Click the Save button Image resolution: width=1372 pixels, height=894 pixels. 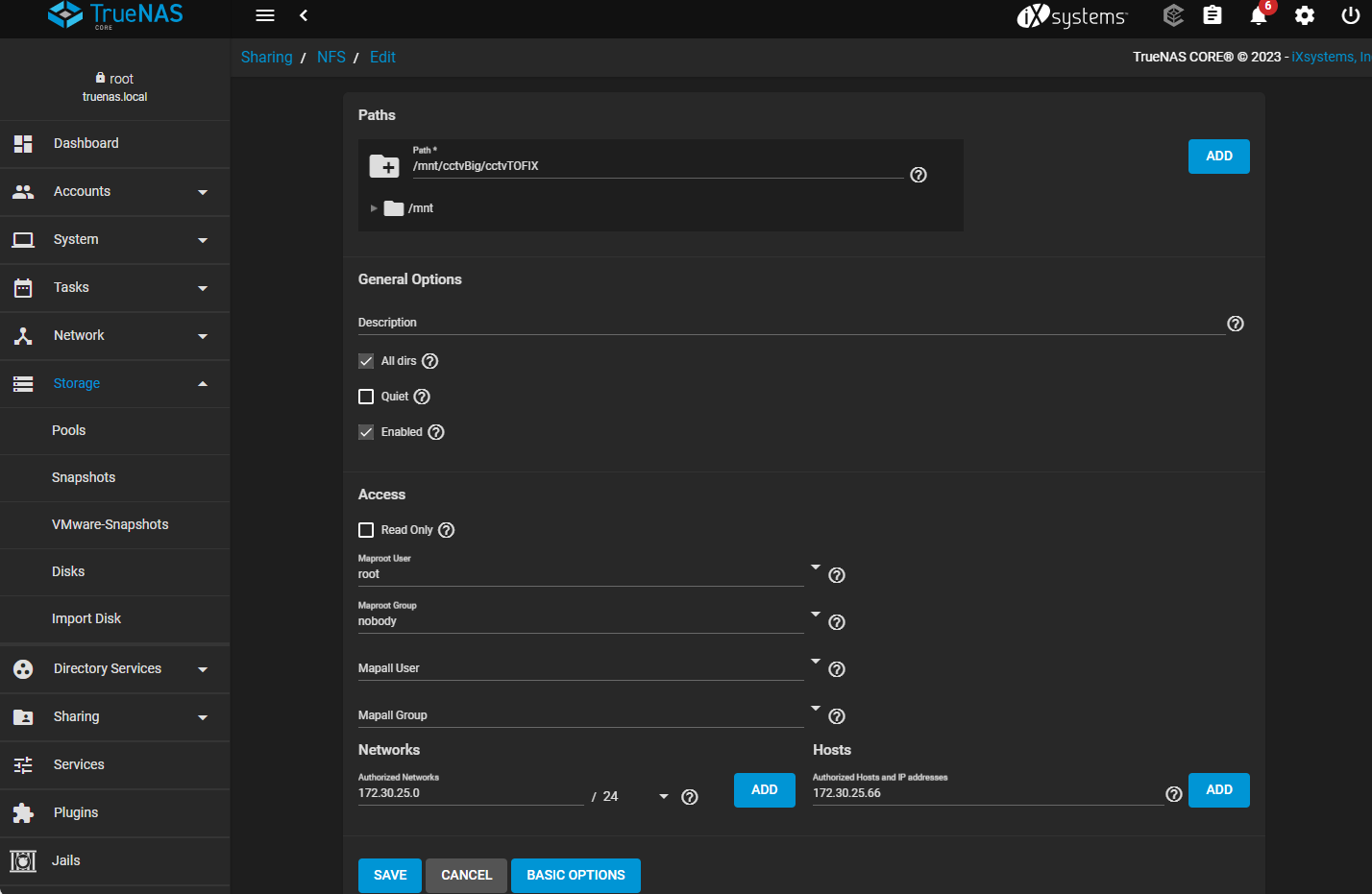390,876
